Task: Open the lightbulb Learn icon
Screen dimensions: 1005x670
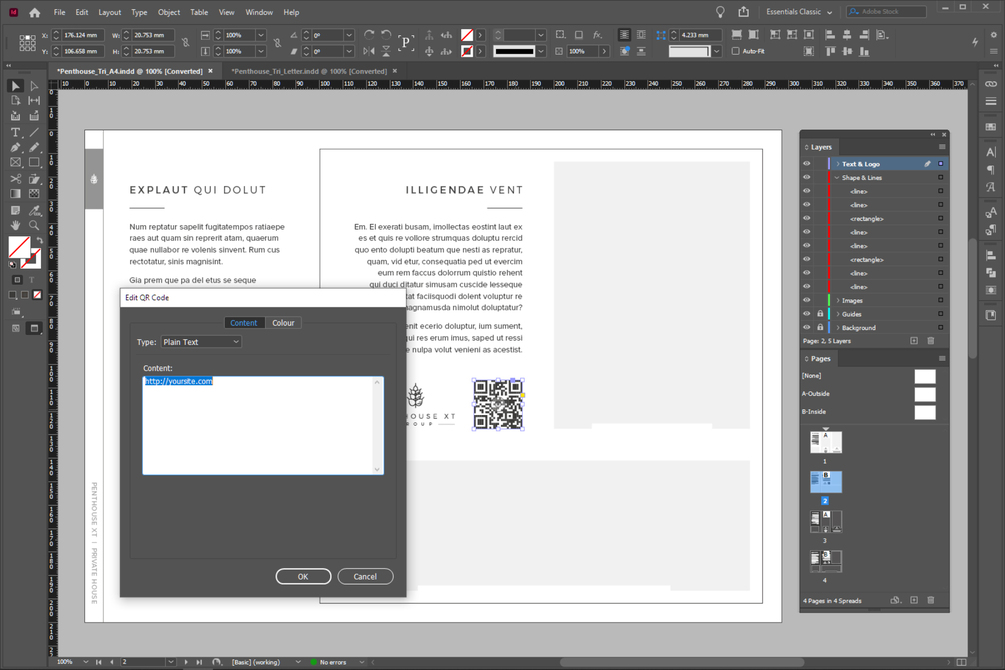Action: coord(720,12)
